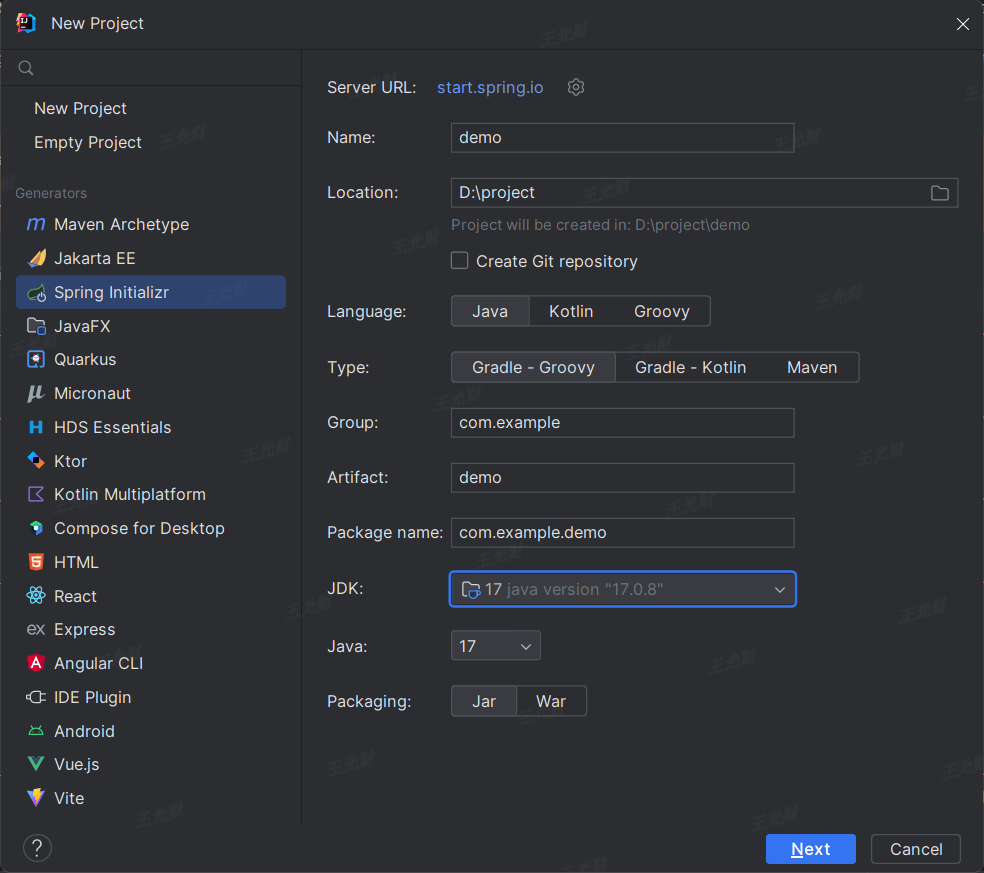The height and width of the screenshot is (873, 984).
Task: Click the Next button
Action: coord(810,849)
